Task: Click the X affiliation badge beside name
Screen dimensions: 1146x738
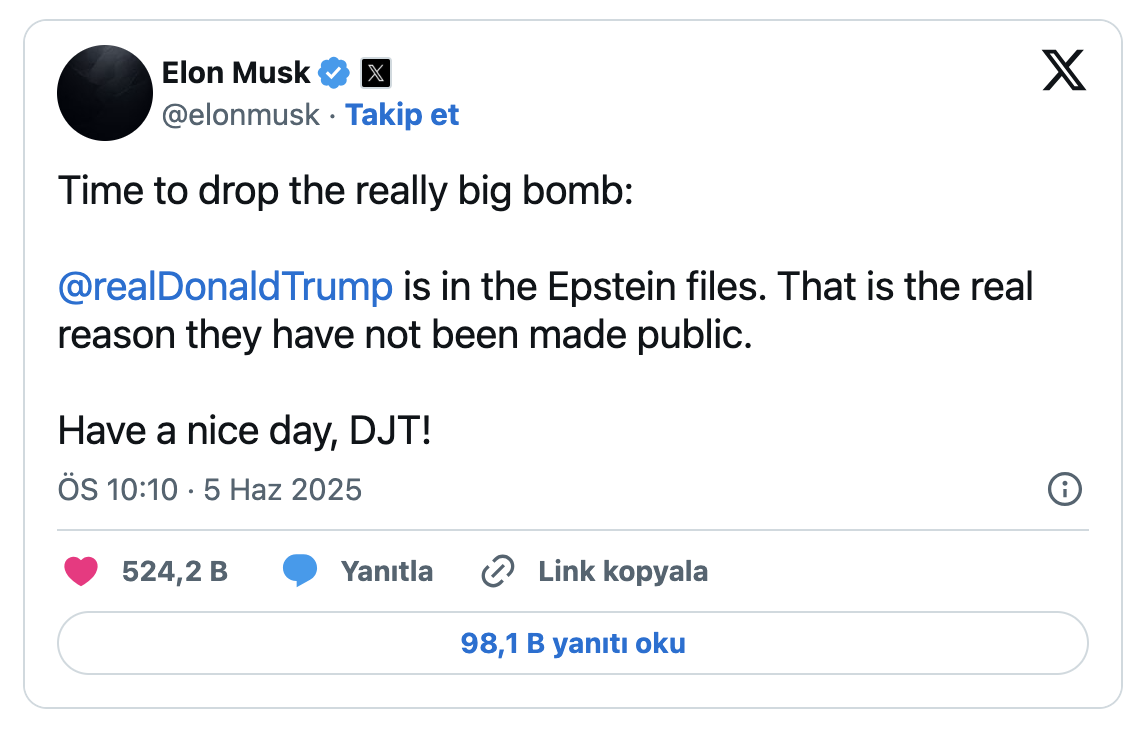Action: click(x=375, y=72)
